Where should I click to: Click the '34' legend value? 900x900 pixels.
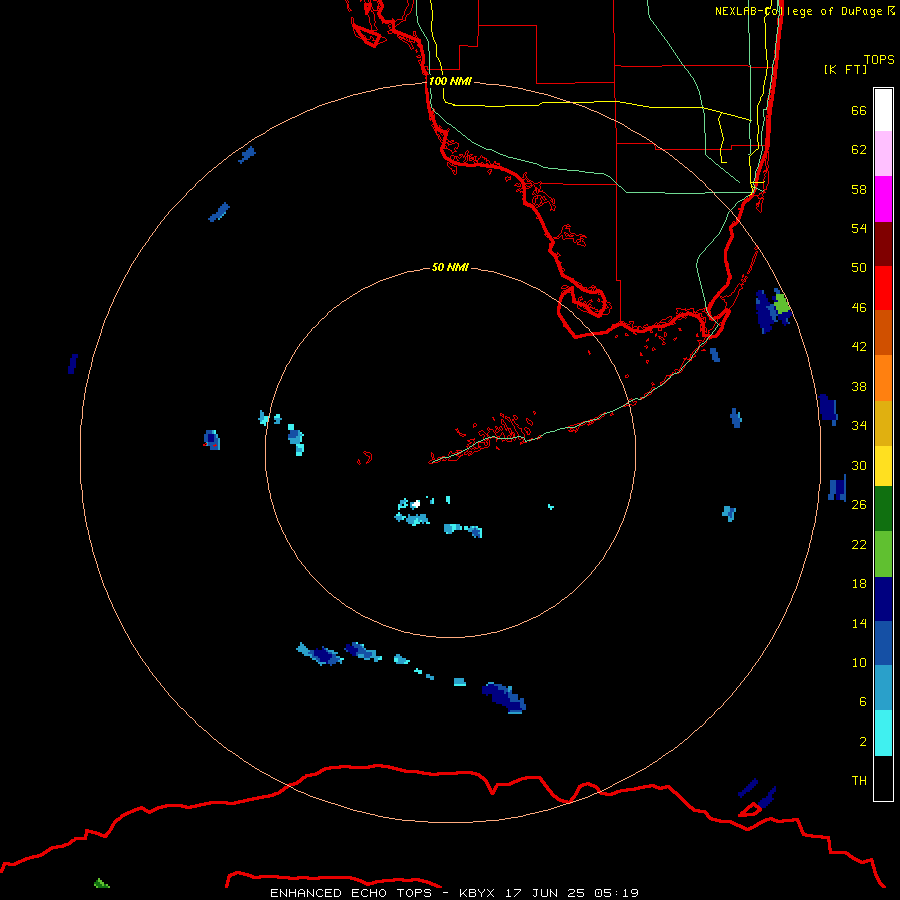click(859, 426)
